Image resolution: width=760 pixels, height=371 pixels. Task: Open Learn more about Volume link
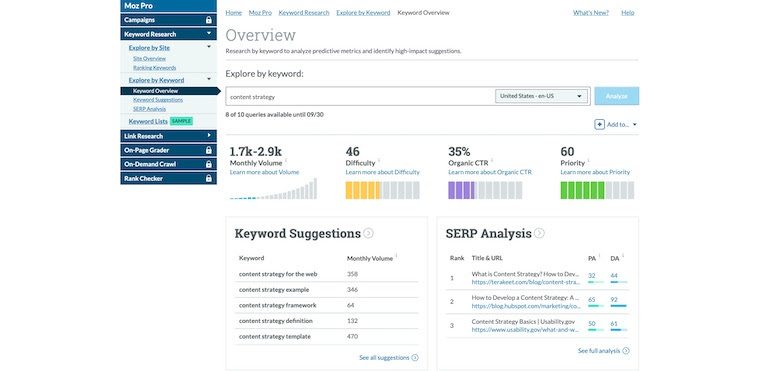(x=265, y=172)
